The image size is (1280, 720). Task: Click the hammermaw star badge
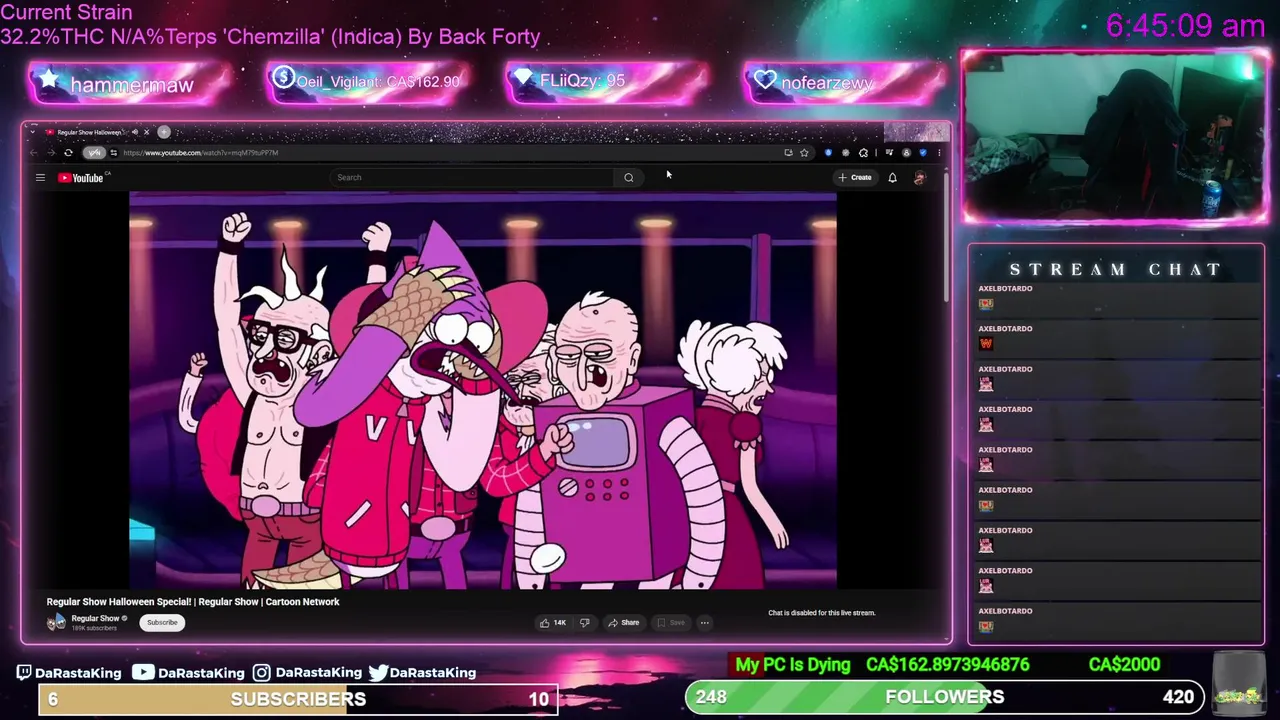click(x=130, y=83)
